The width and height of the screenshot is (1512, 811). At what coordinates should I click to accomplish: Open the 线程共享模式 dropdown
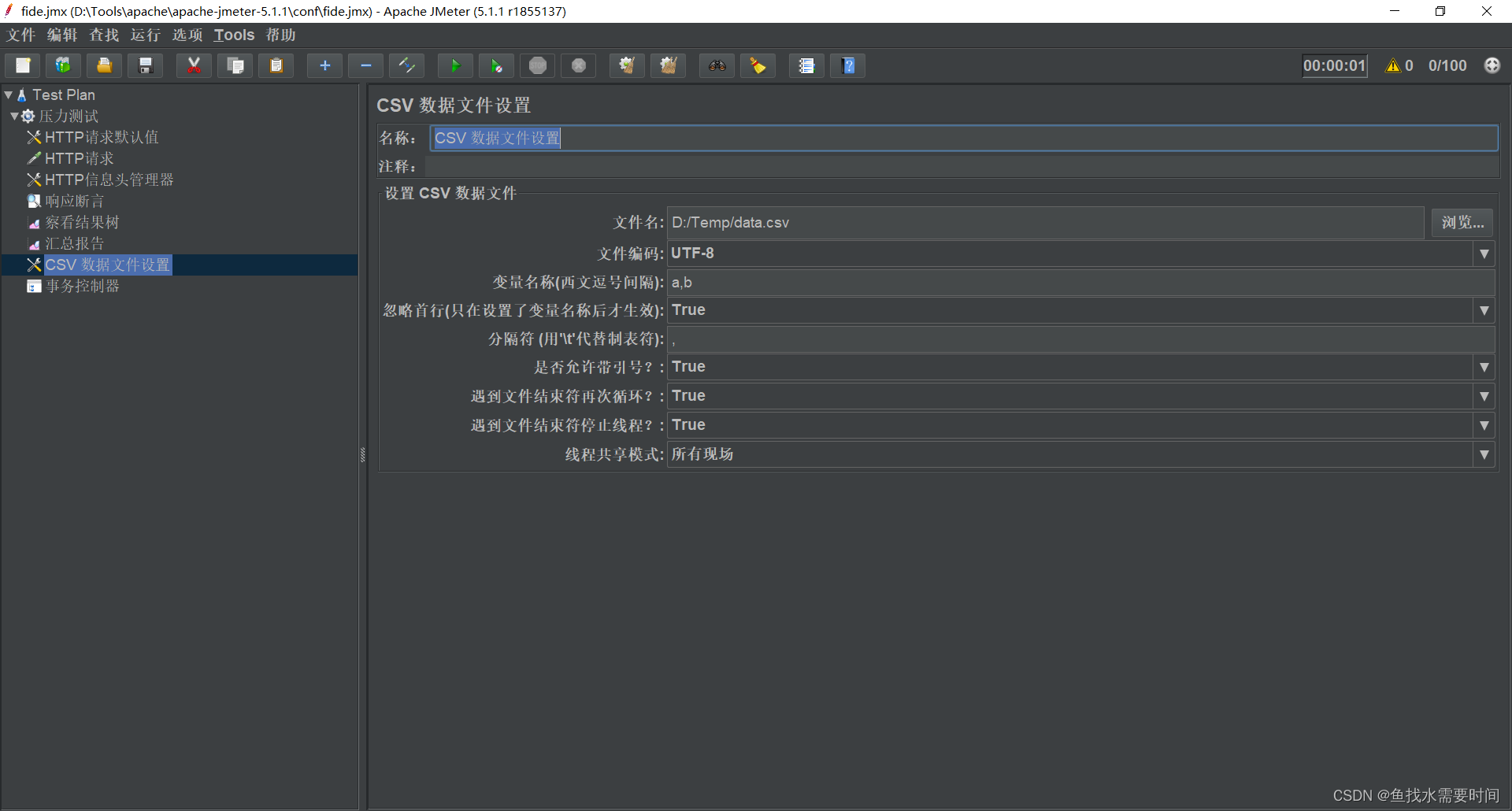click(x=1484, y=454)
